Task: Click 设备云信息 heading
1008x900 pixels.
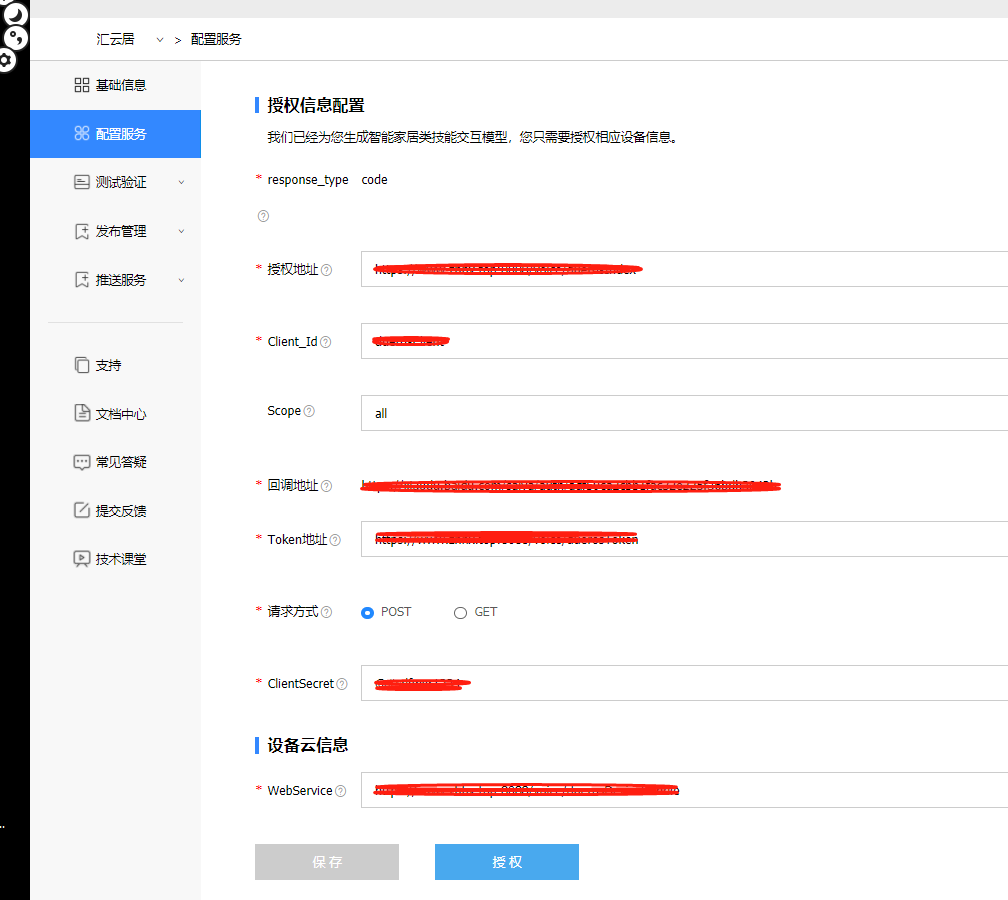Action: pos(307,745)
